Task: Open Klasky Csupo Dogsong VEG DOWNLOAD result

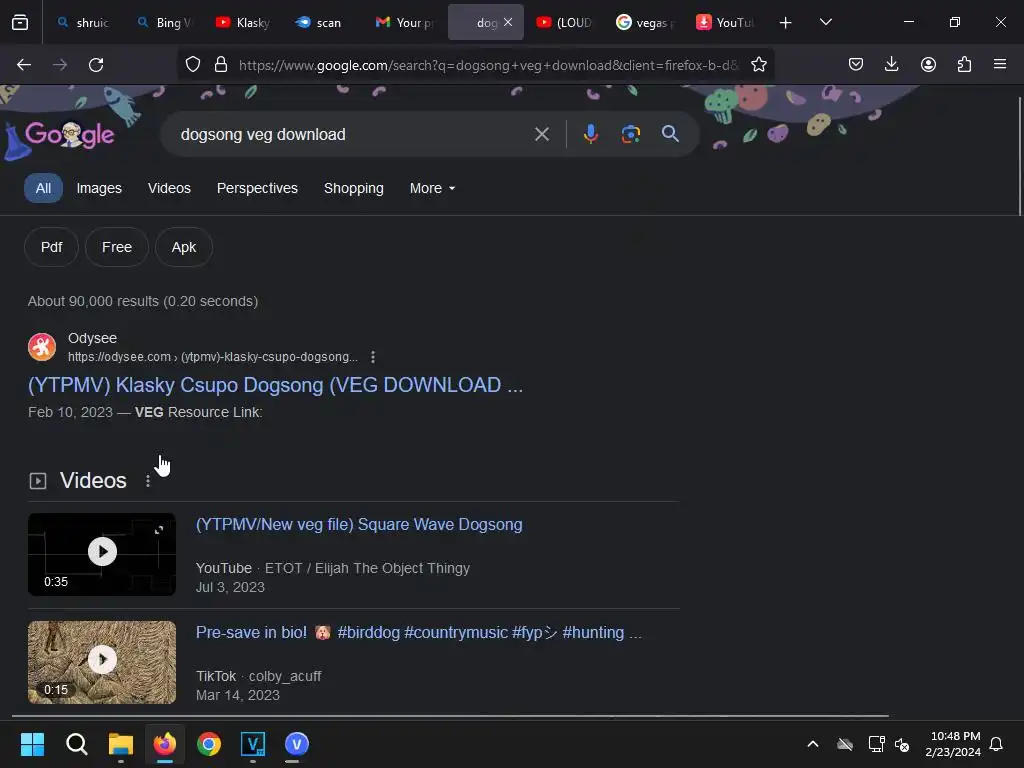Action: click(x=275, y=385)
